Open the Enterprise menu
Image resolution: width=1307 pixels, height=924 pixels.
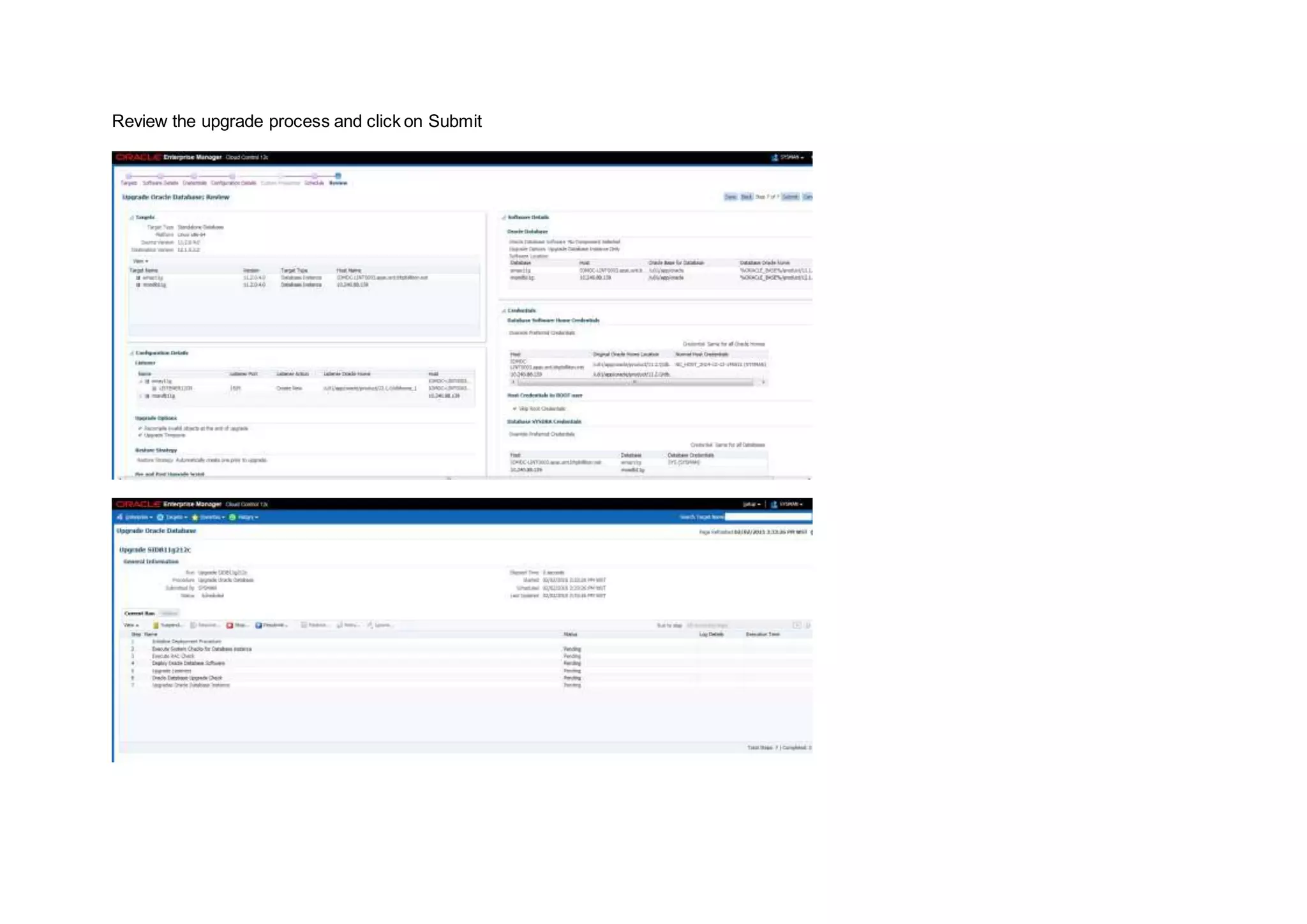[138, 518]
